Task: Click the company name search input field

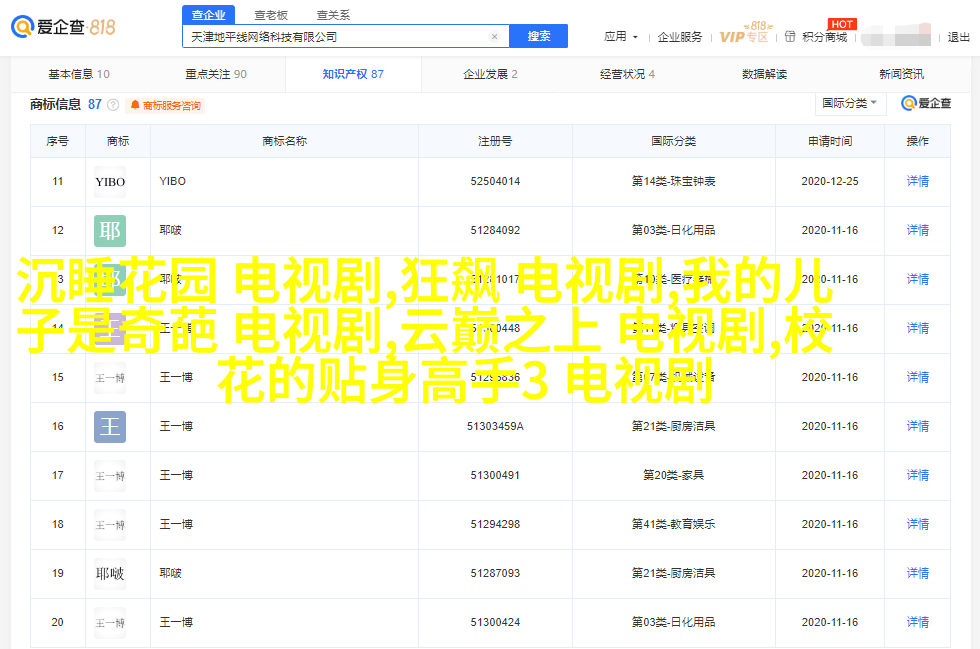Action: click(x=335, y=36)
